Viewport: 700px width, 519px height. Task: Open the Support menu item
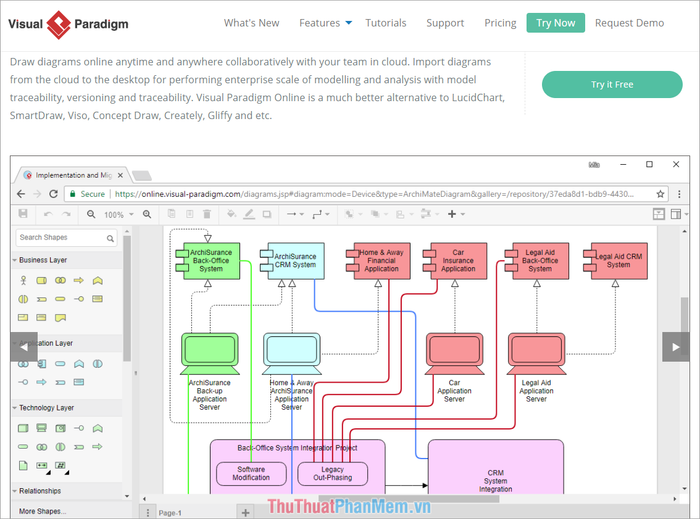(445, 23)
